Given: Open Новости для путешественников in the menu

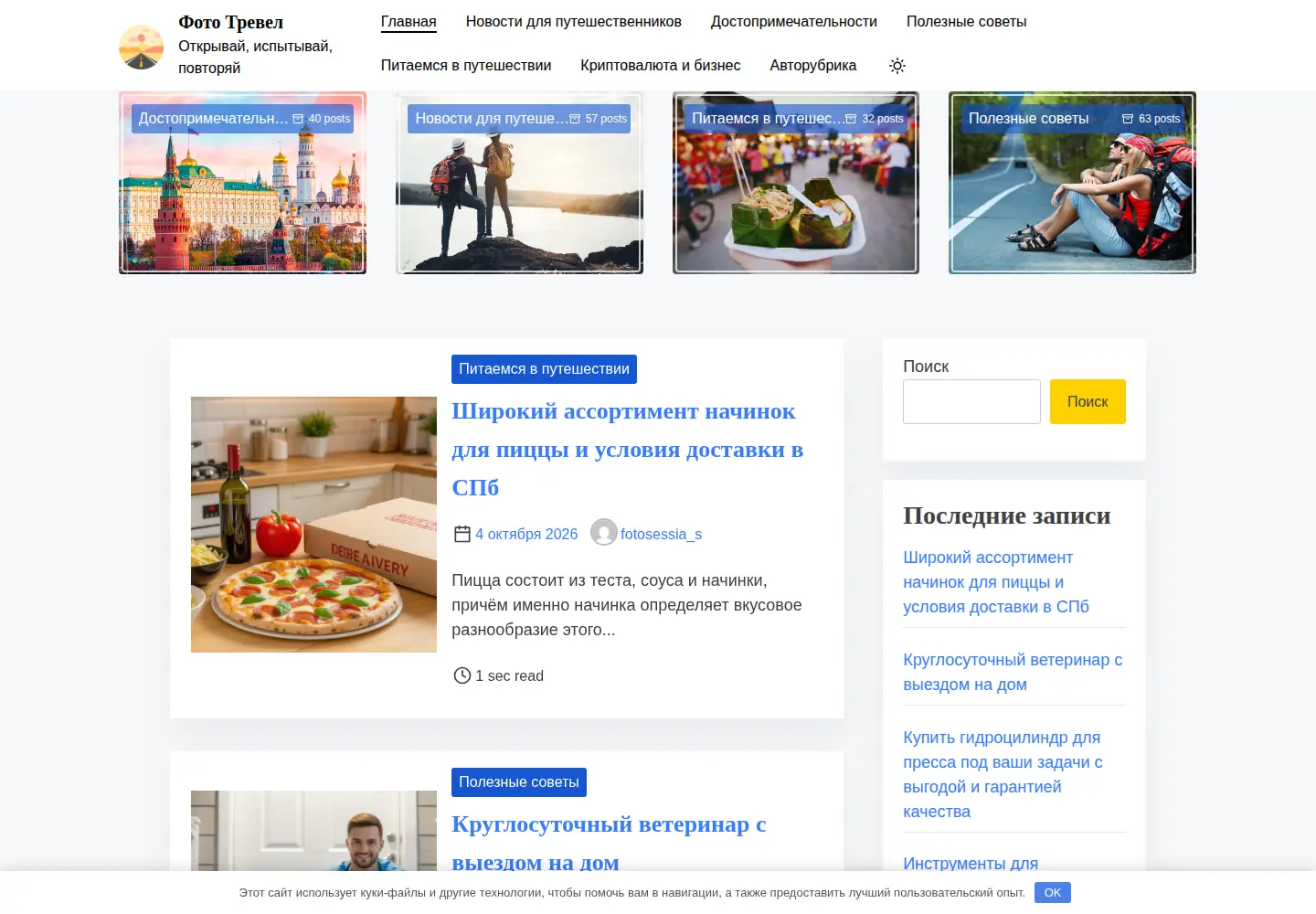Looking at the screenshot, I should click(x=574, y=22).
